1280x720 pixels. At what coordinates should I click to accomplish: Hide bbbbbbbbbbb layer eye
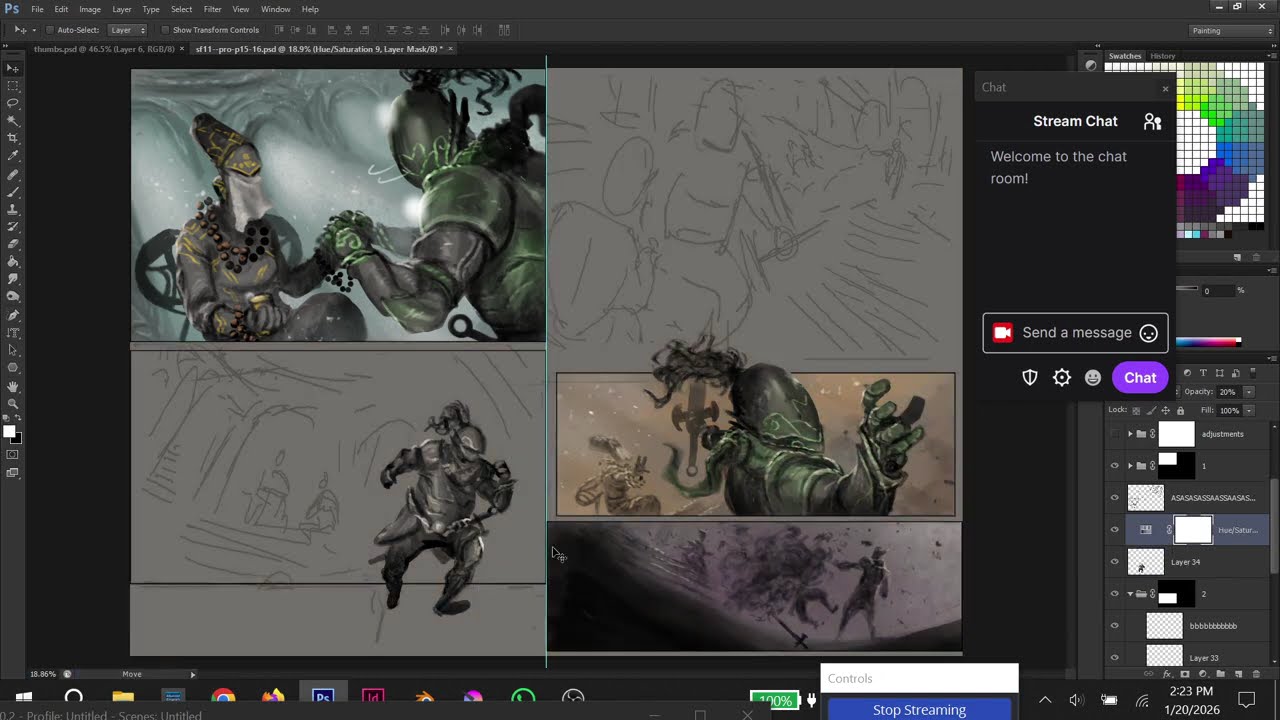point(1115,626)
